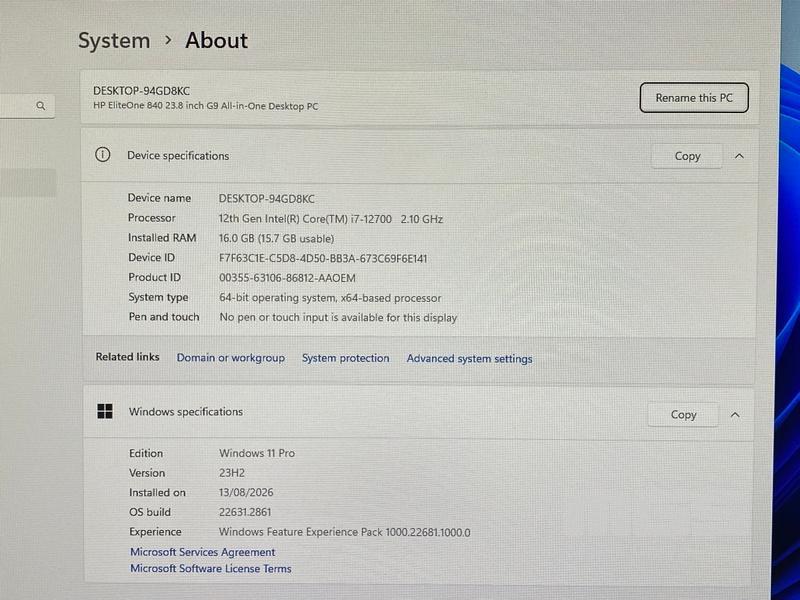Click the Product ID label
The width and height of the screenshot is (800, 600).
coord(155,278)
